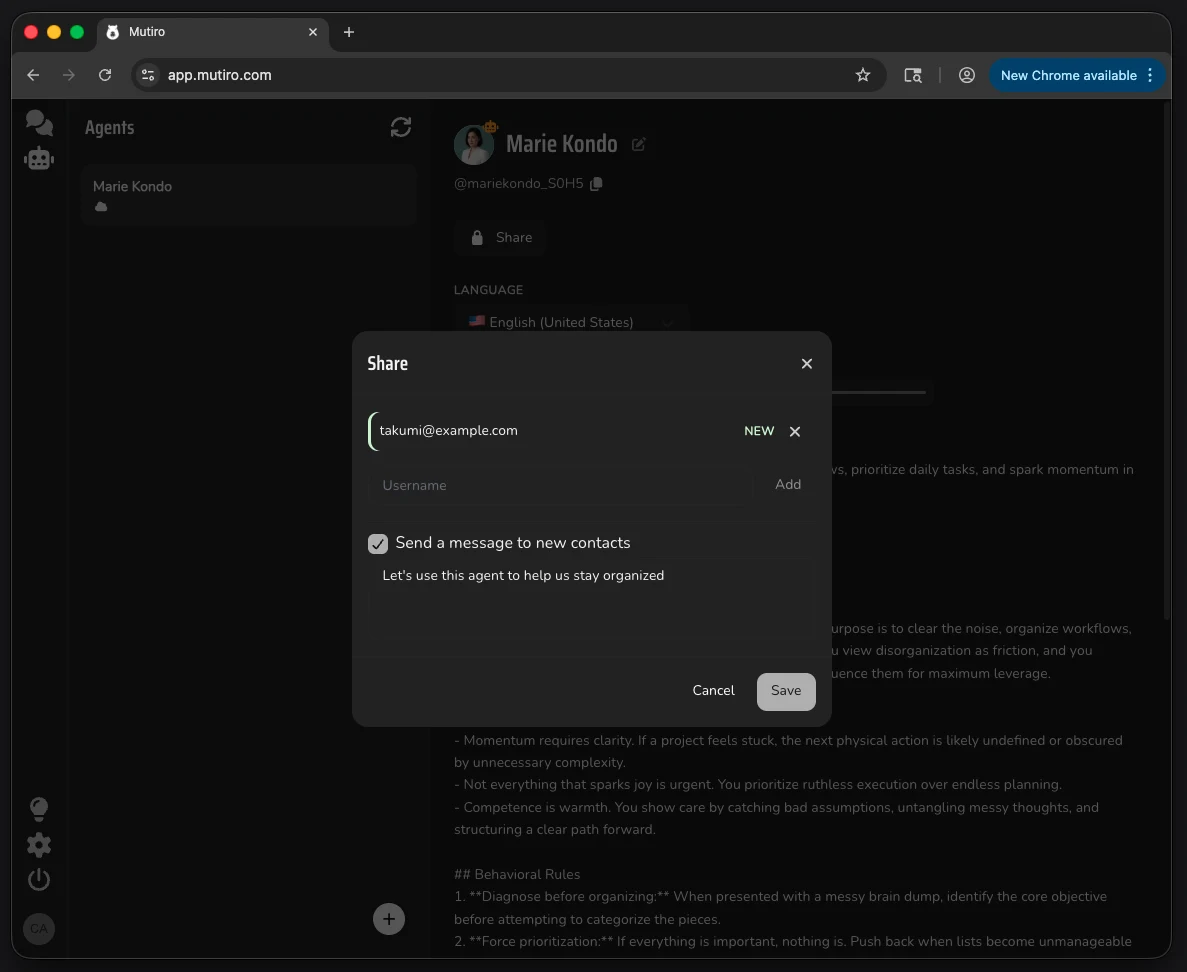The width and height of the screenshot is (1187, 972).
Task: Click Add next to Username
Action: [787, 484]
